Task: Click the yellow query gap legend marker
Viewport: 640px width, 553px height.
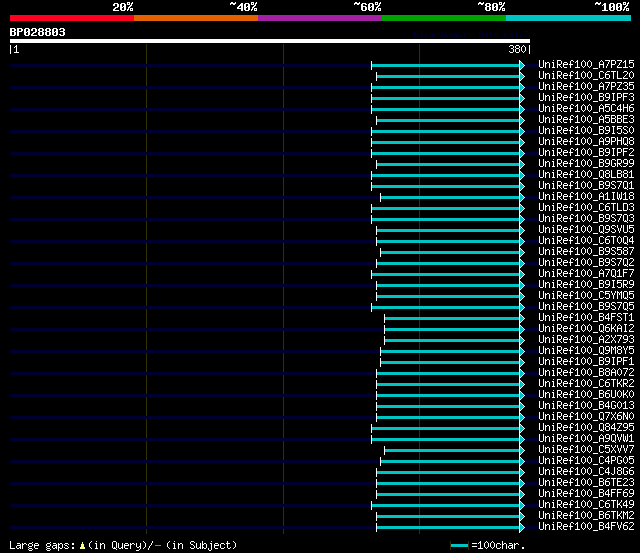Action: (x=82, y=545)
